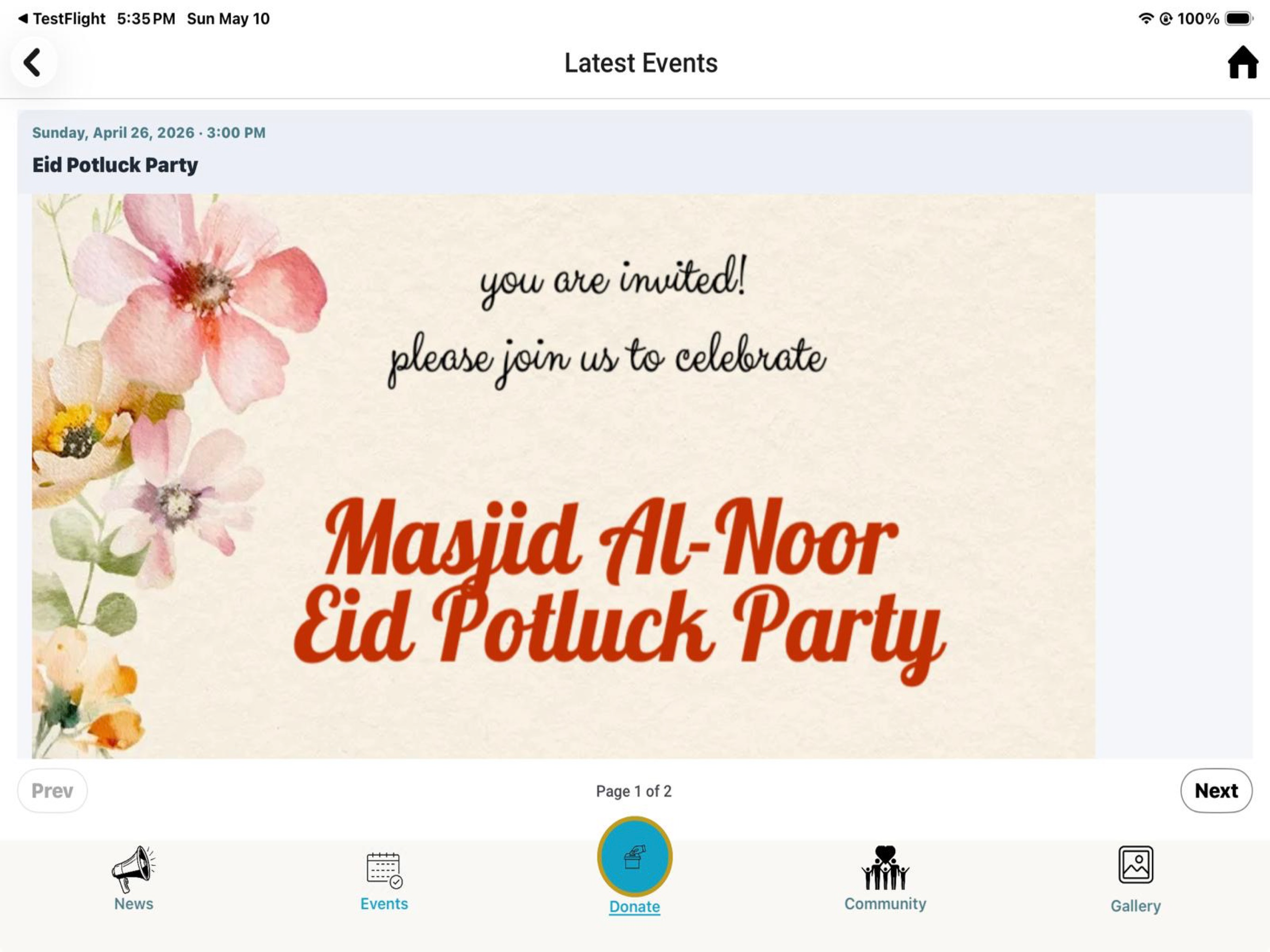
Task: Tap the circular Donate box icon
Action: [x=635, y=857]
